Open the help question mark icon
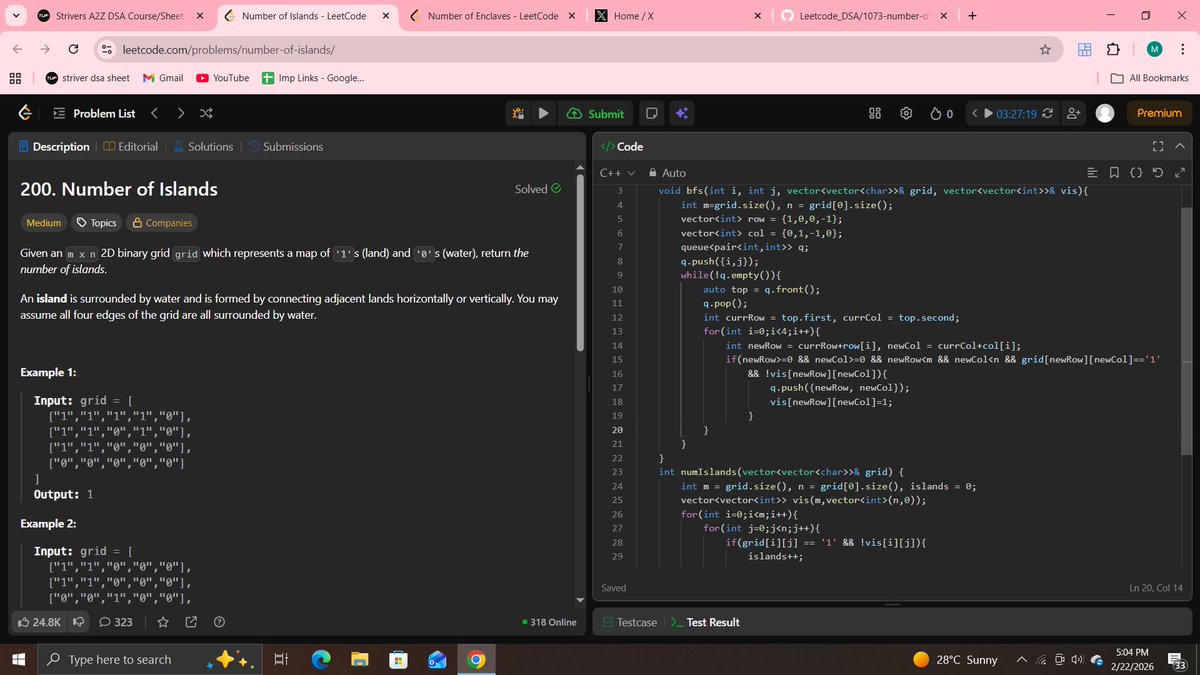This screenshot has width=1200, height=675. [219, 622]
